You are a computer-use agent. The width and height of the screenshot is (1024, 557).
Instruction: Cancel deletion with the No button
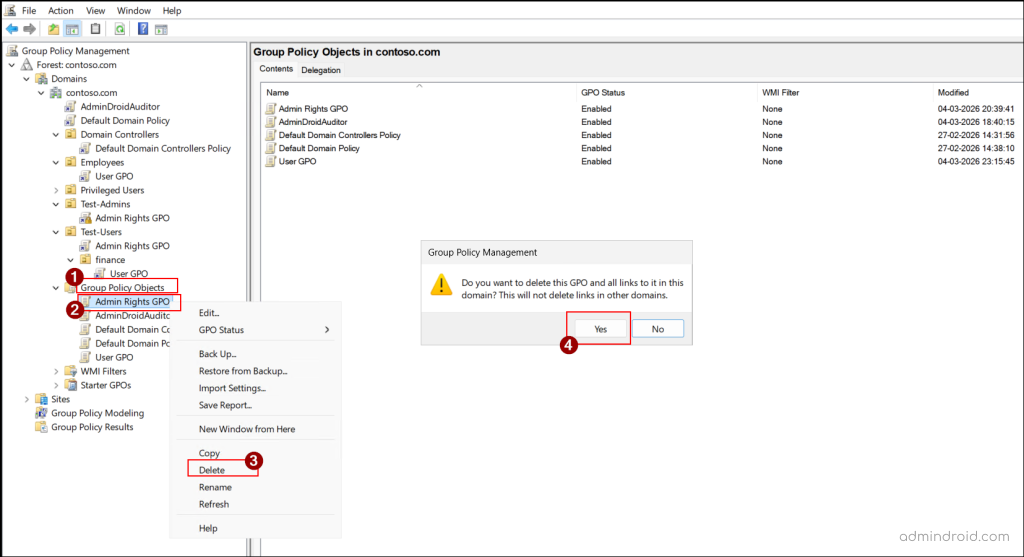(x=658, y=329)
